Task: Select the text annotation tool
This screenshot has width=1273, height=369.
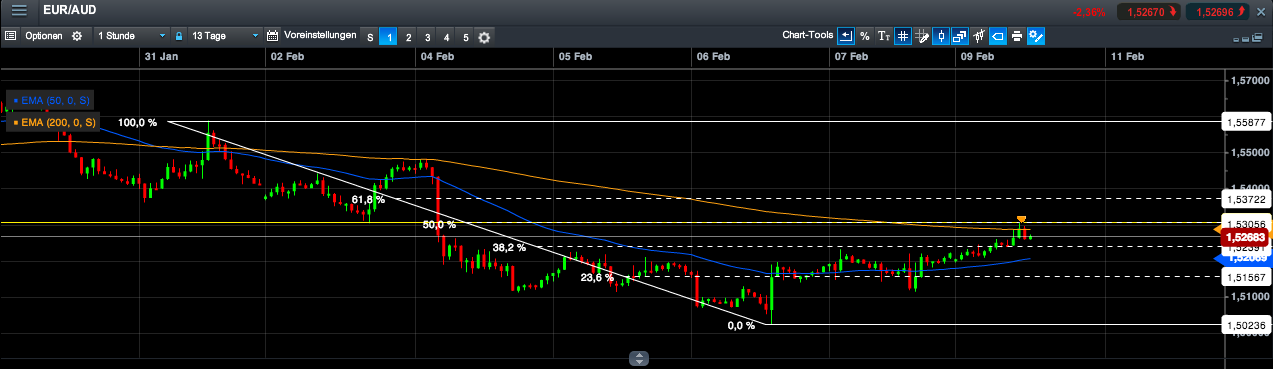Action: 884,36
